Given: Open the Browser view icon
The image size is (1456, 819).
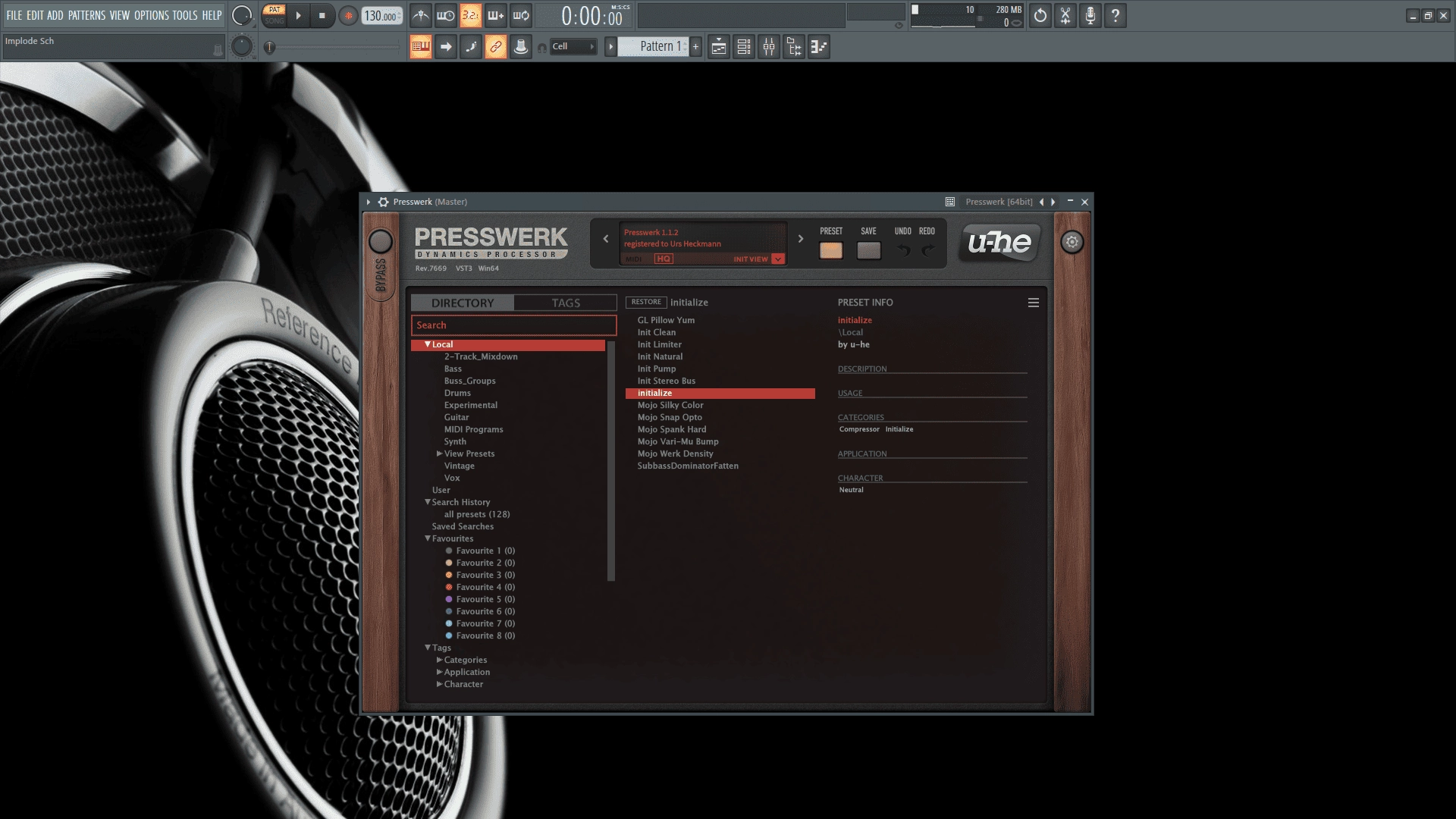Looking at the screenshot, I should [x=794, y=47].
